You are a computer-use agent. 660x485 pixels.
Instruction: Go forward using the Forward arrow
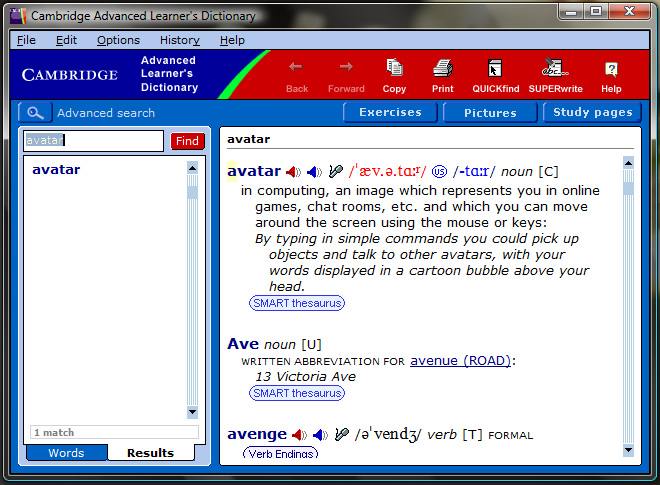(346, 76)
